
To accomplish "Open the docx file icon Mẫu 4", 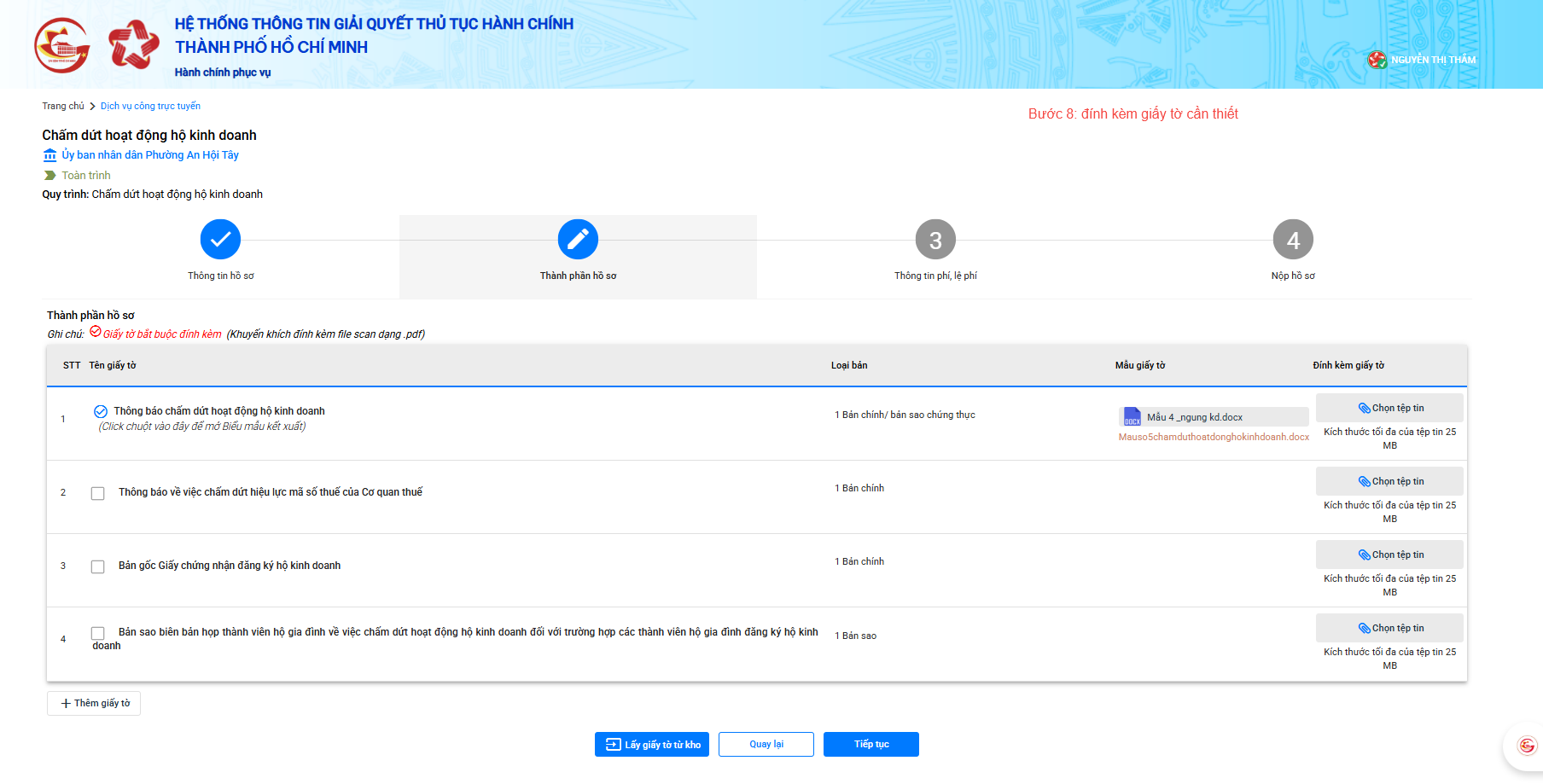I will (1132, 417).
